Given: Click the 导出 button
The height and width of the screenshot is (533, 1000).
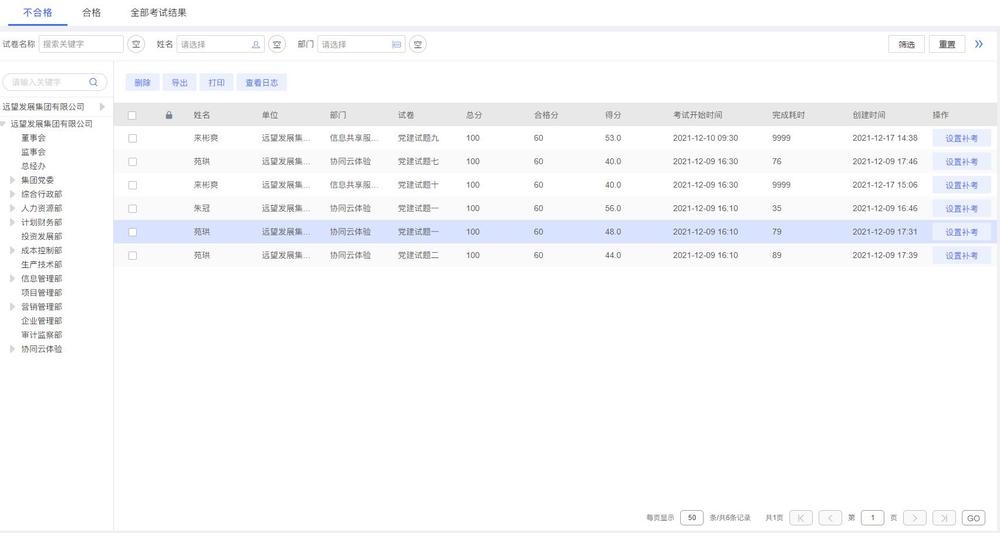Looking at the screenshot, I should (179, 83).
